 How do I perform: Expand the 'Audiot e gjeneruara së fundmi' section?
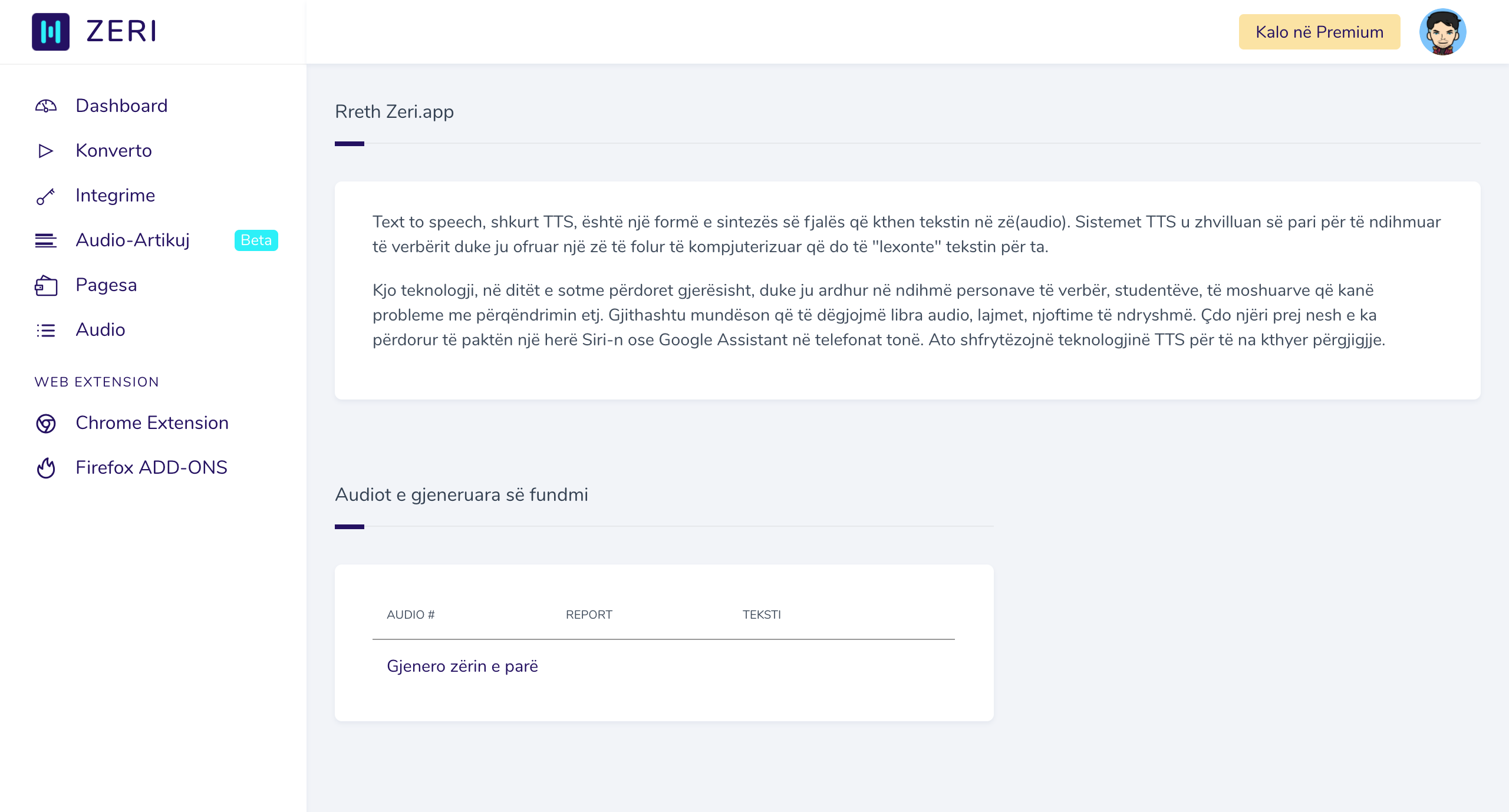[461, 495]
